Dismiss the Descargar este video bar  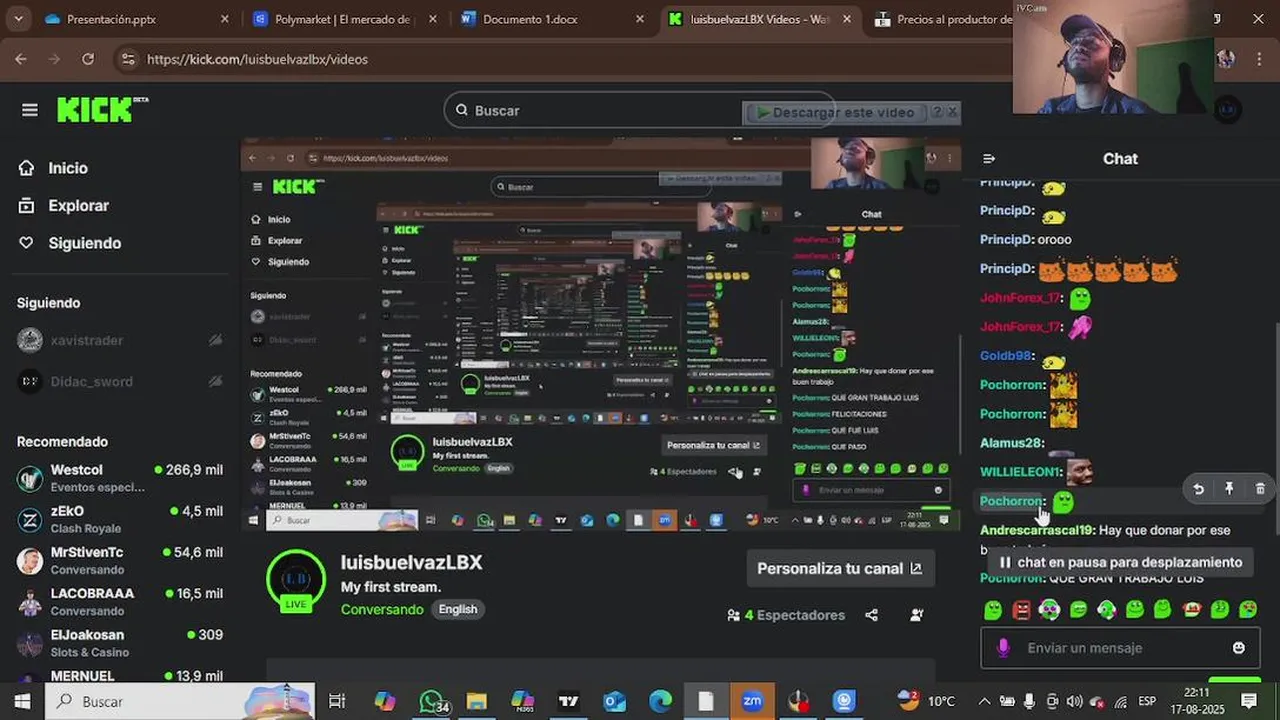coord(953,112)
